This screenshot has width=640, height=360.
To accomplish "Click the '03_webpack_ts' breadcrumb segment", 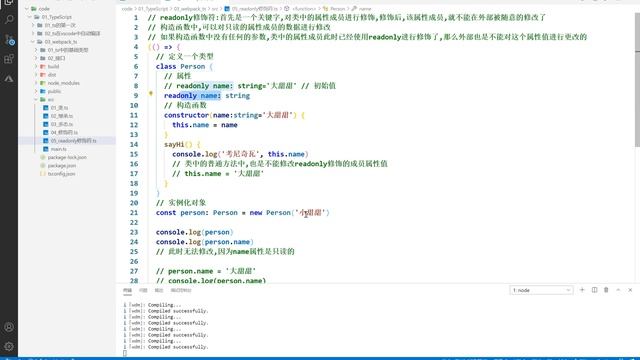I will click(190, 9).
